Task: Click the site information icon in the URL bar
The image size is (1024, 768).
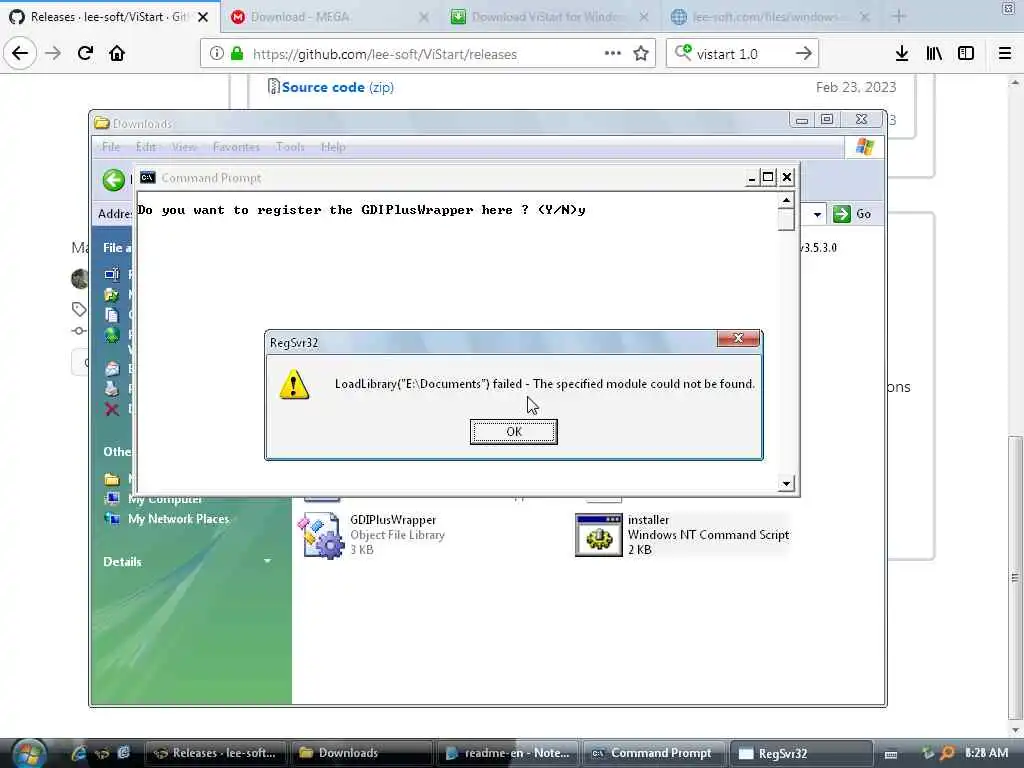Action: (217, 54)
